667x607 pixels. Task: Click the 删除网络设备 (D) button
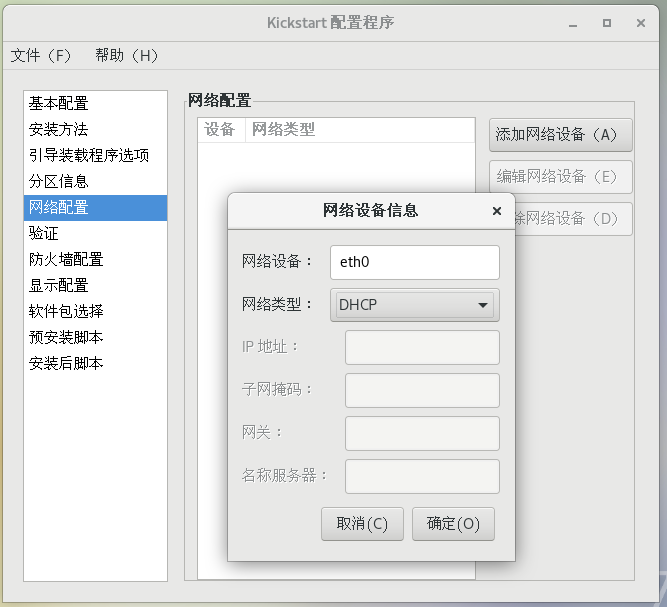pyautogui.click(x=573, y=219)
